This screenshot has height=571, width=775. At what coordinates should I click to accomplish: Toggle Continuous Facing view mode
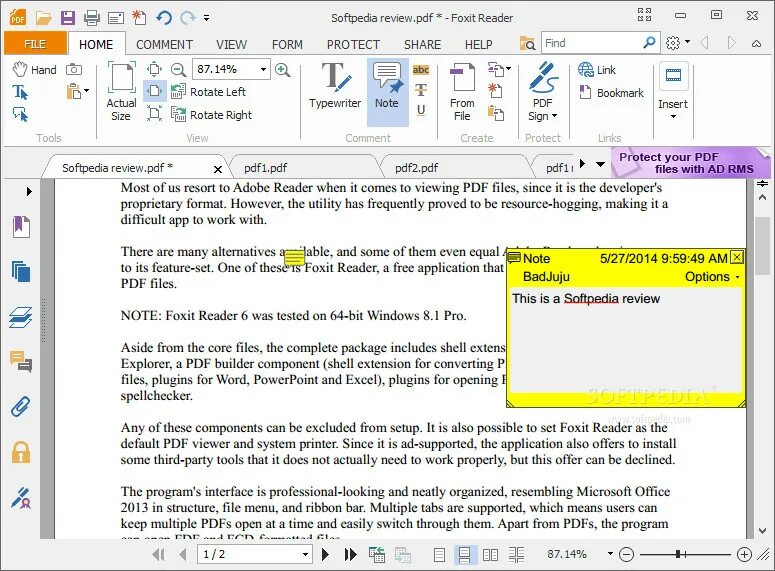click(517, 555)
